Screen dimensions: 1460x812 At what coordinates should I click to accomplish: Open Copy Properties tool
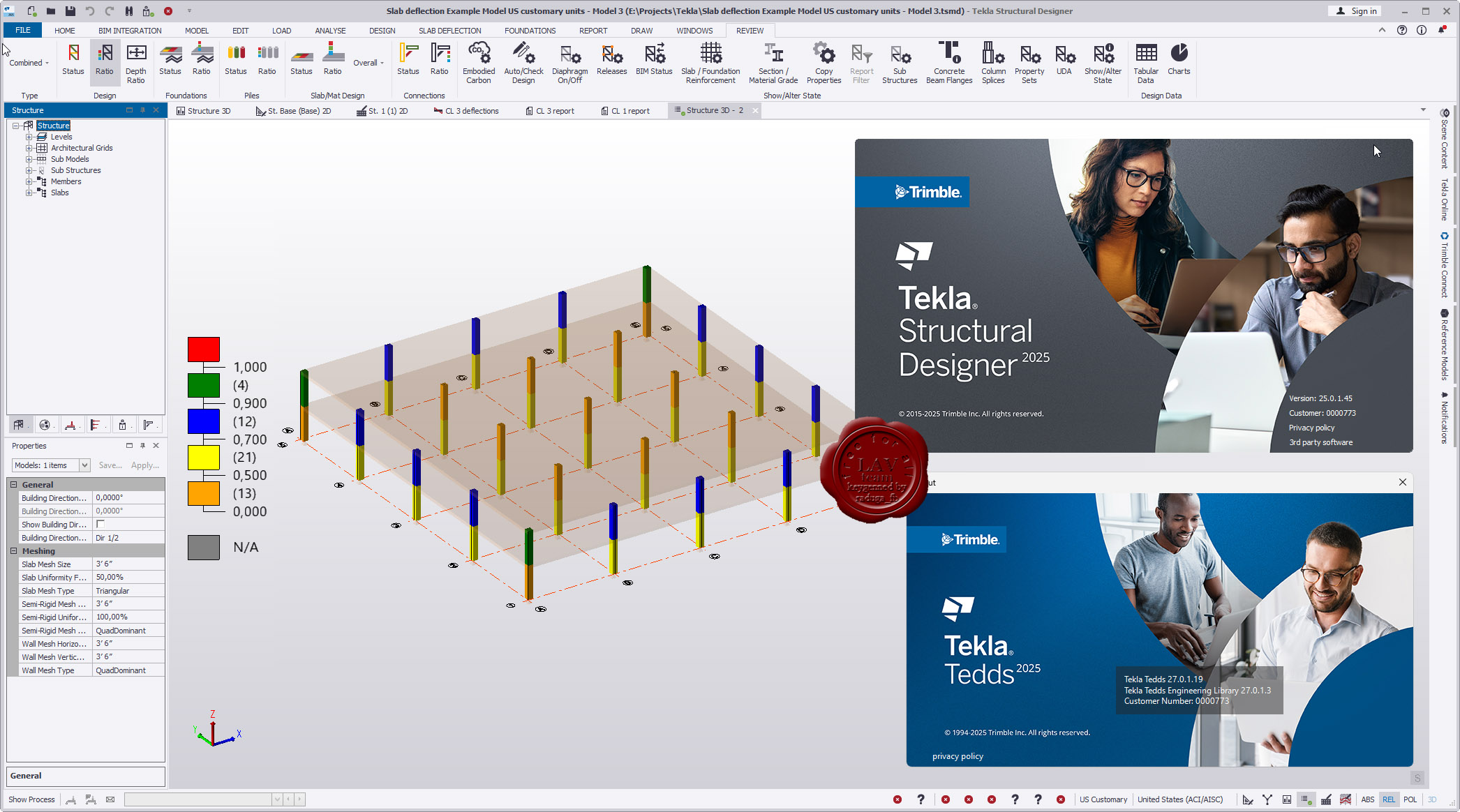pos(824,63)
